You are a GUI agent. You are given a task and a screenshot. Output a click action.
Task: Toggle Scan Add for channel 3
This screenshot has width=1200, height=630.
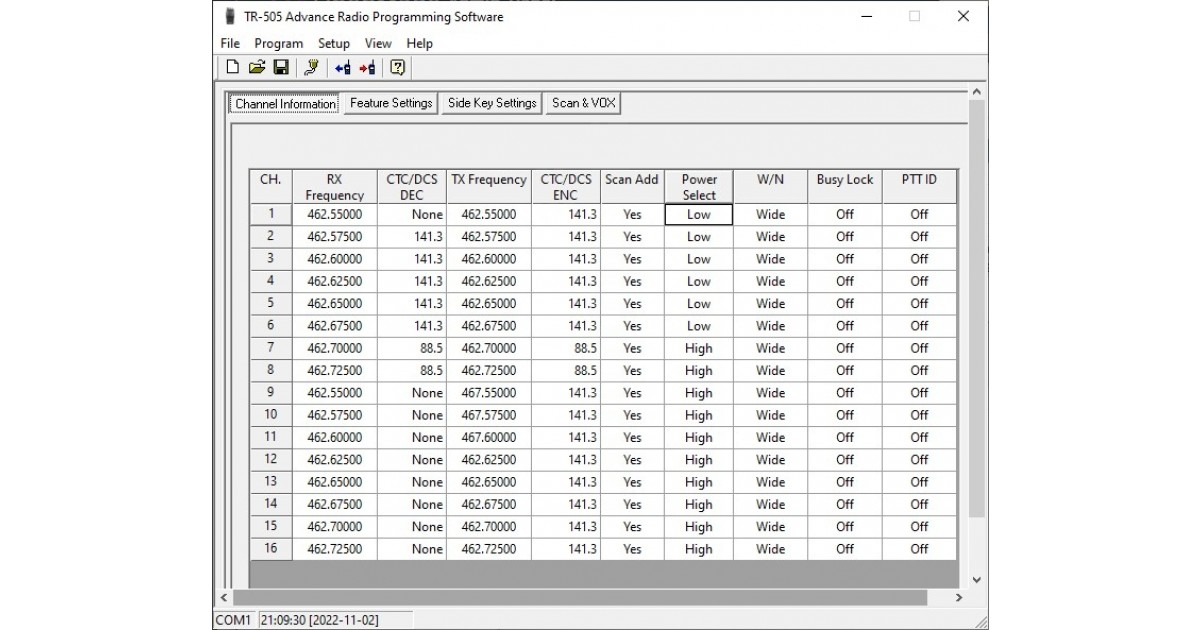pyautogui.click(x=632, y=259)
